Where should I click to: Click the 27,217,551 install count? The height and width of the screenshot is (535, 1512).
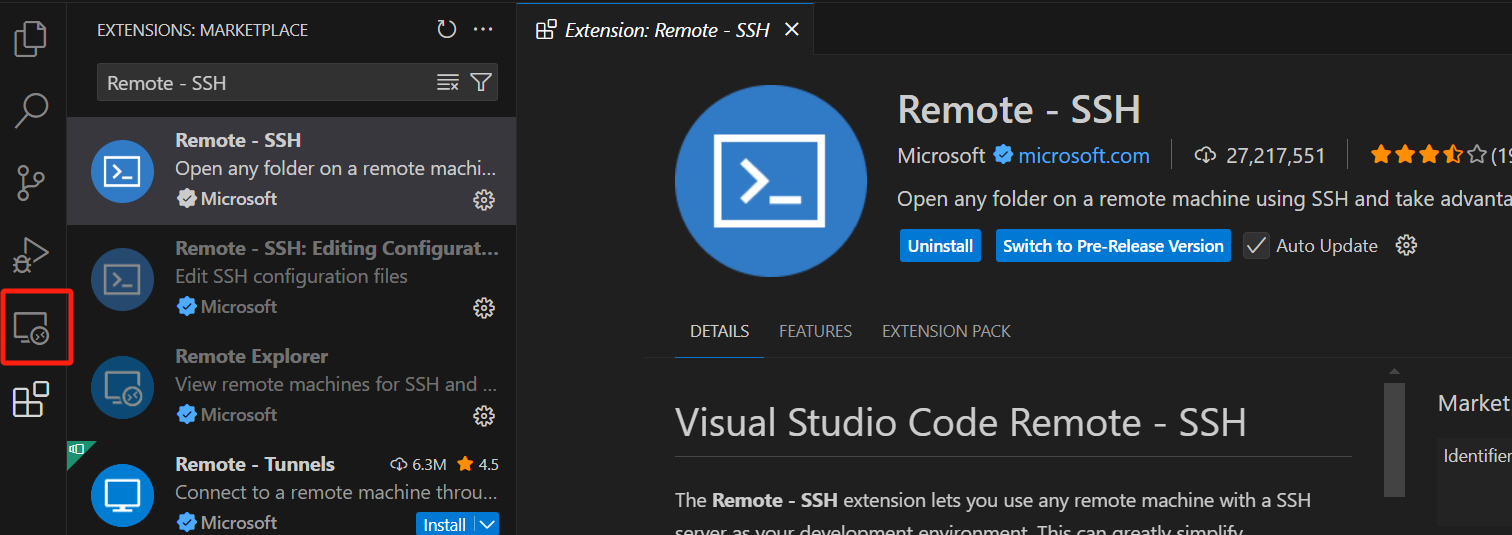pyautogui.click(x=1260, y=156)
